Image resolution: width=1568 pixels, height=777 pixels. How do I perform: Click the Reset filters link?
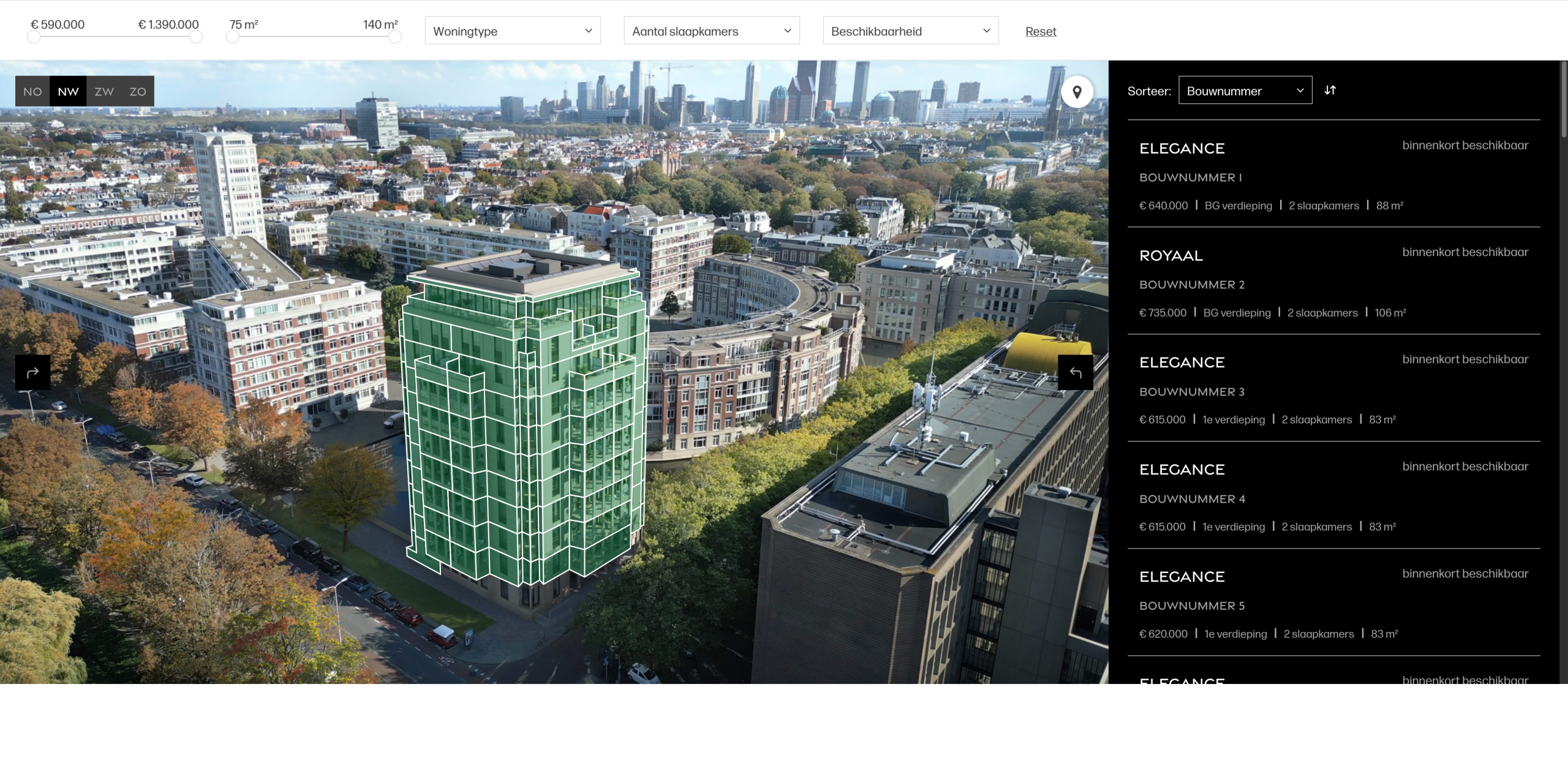1040,31
